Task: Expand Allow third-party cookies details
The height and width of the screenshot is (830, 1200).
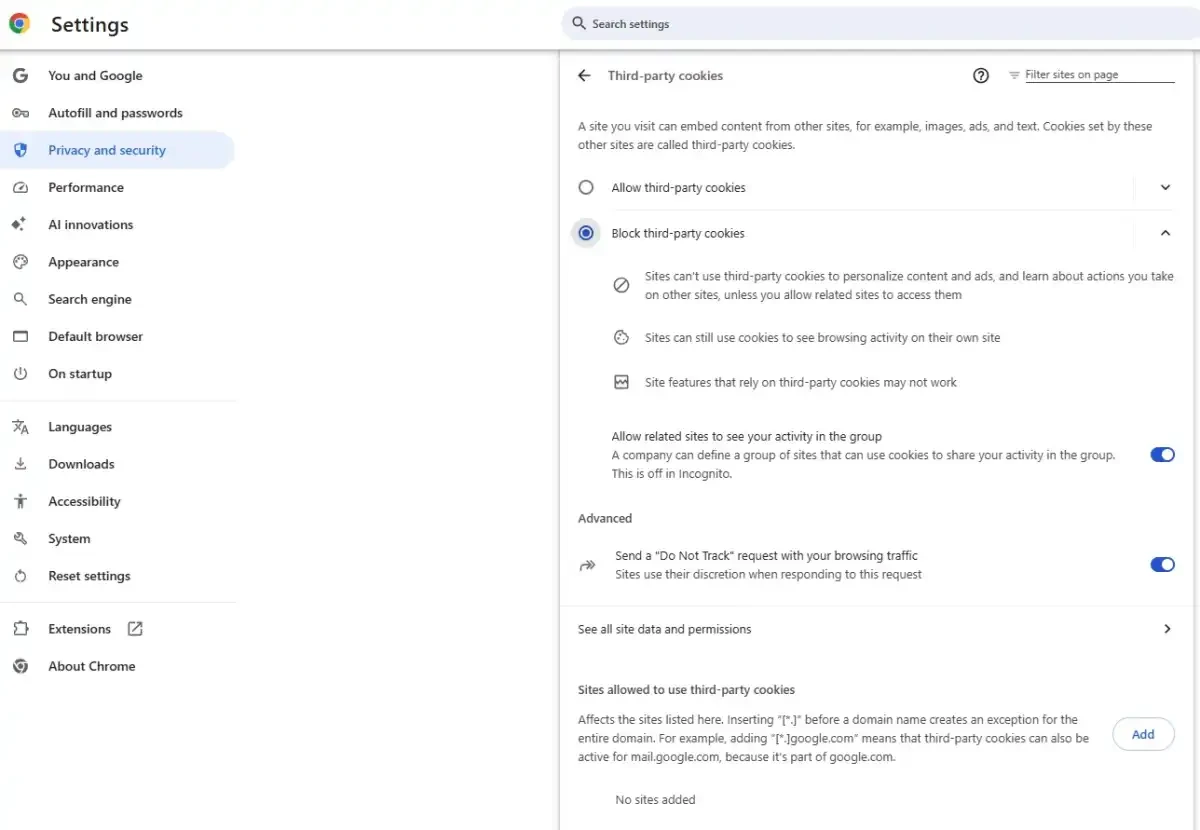Action: tap(1165, 188)
